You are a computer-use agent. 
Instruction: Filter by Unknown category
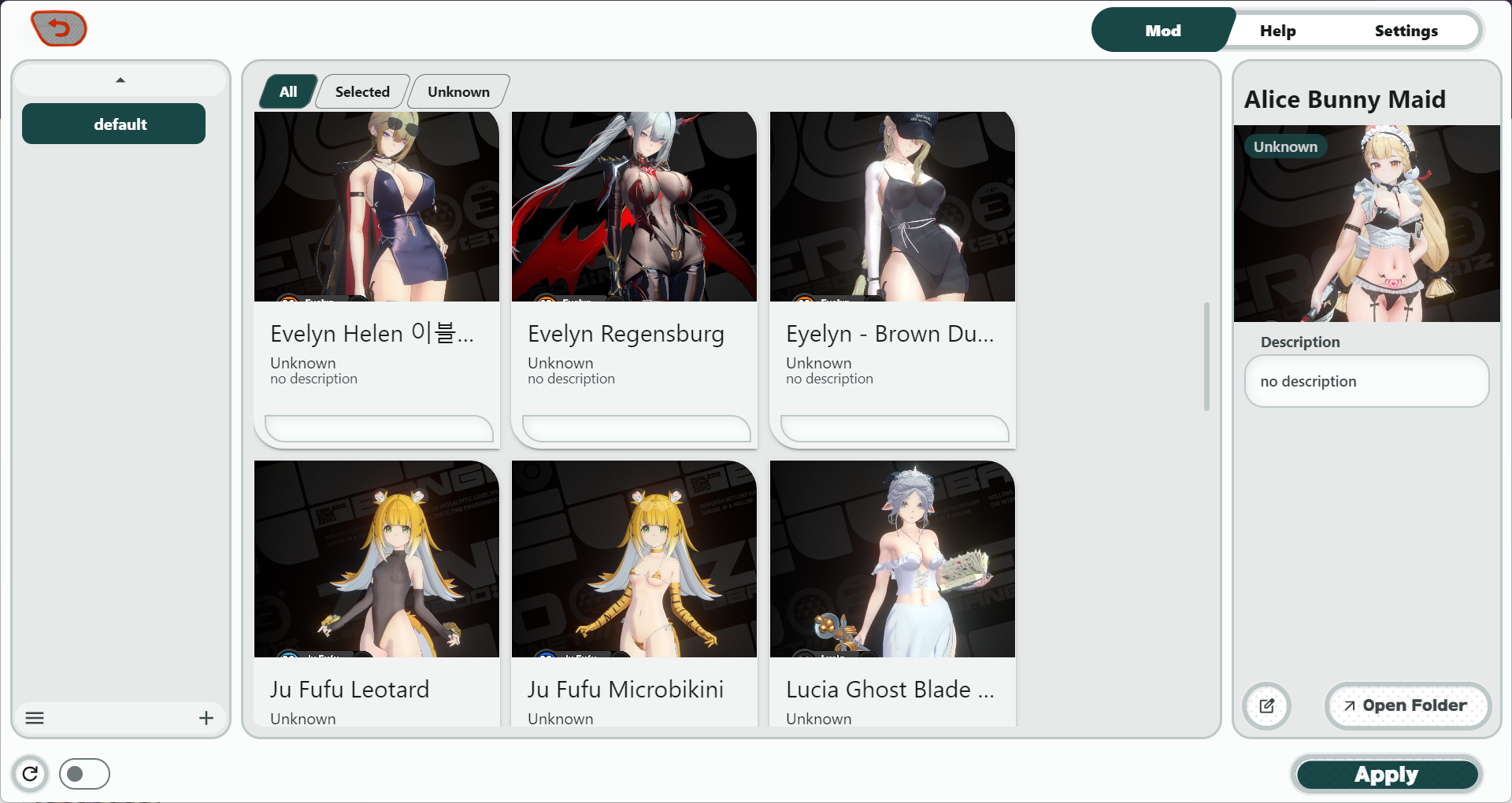[458, 92]
